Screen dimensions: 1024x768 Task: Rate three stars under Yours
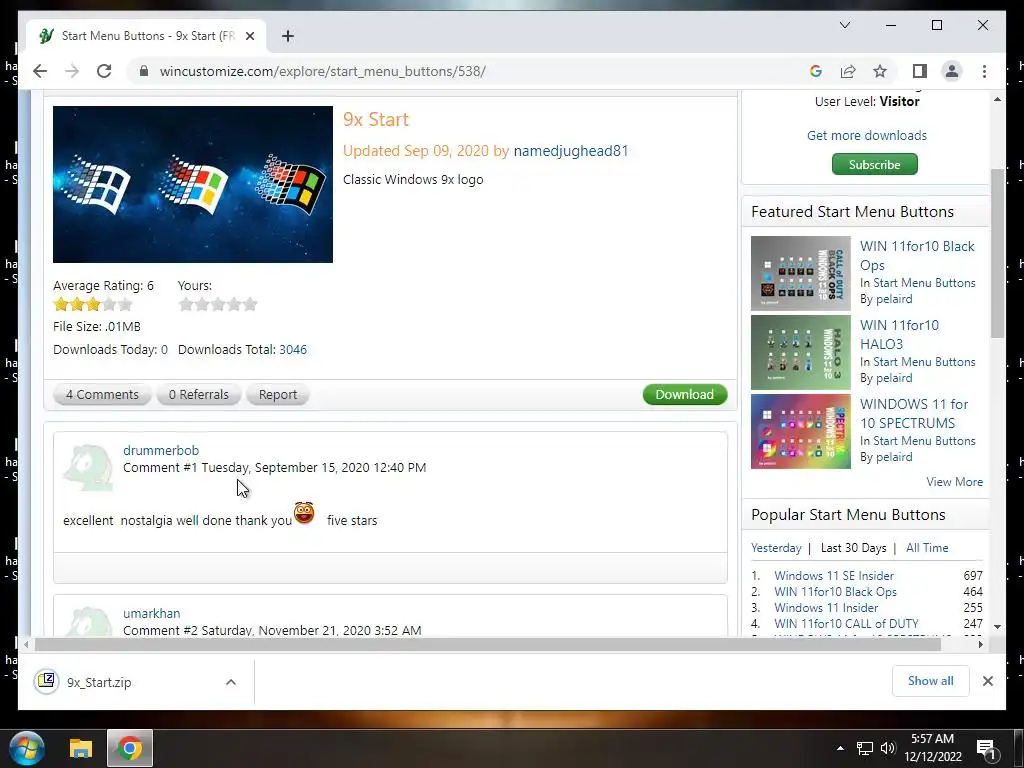coord(218,304)
